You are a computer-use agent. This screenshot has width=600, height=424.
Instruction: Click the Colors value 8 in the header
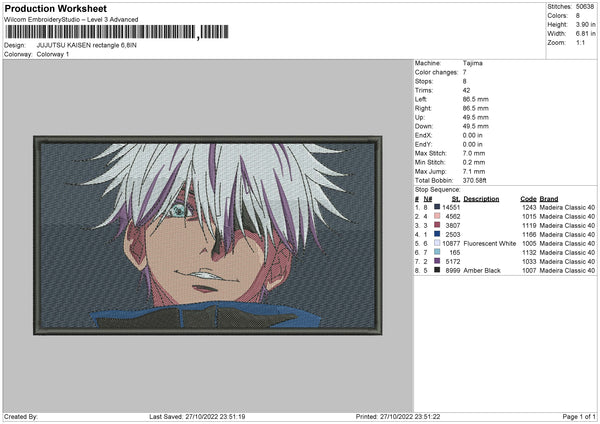[578, 16]
